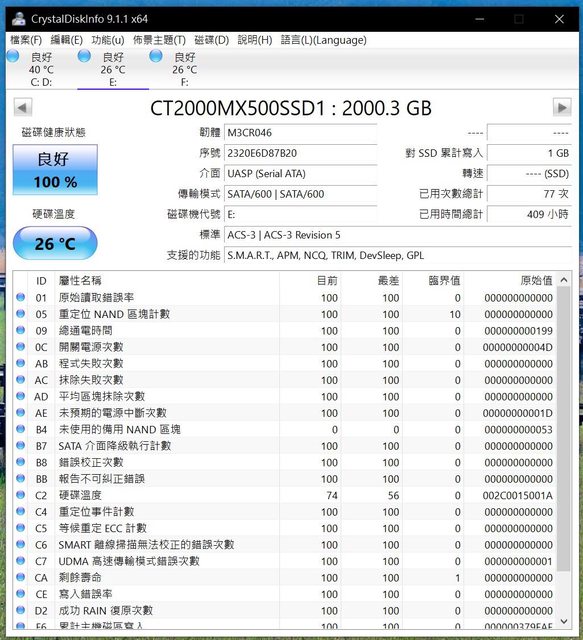Go to previous disk with left arrow

(22, 108)
